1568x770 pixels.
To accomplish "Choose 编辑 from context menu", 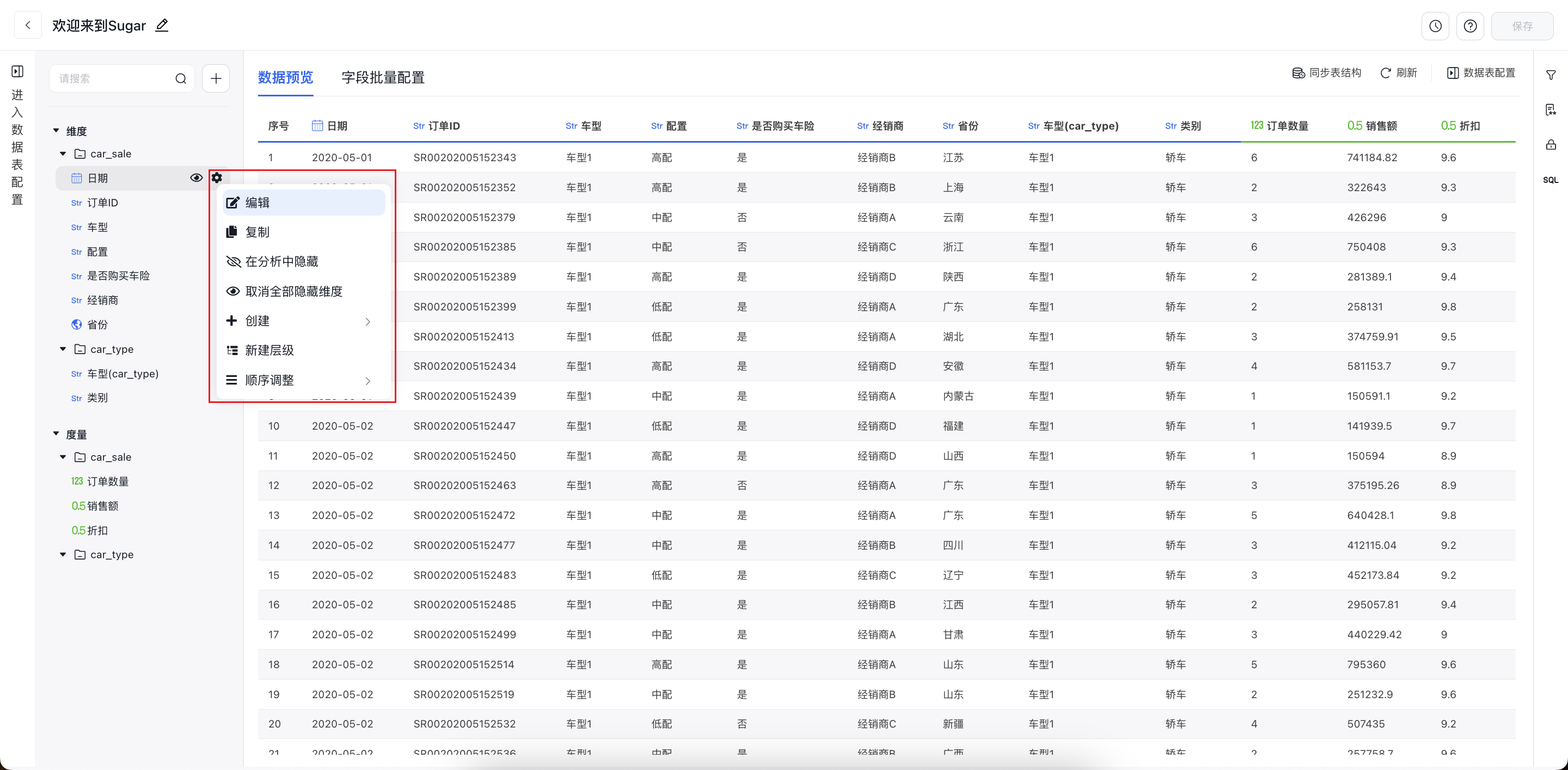I will pos(304,203).
